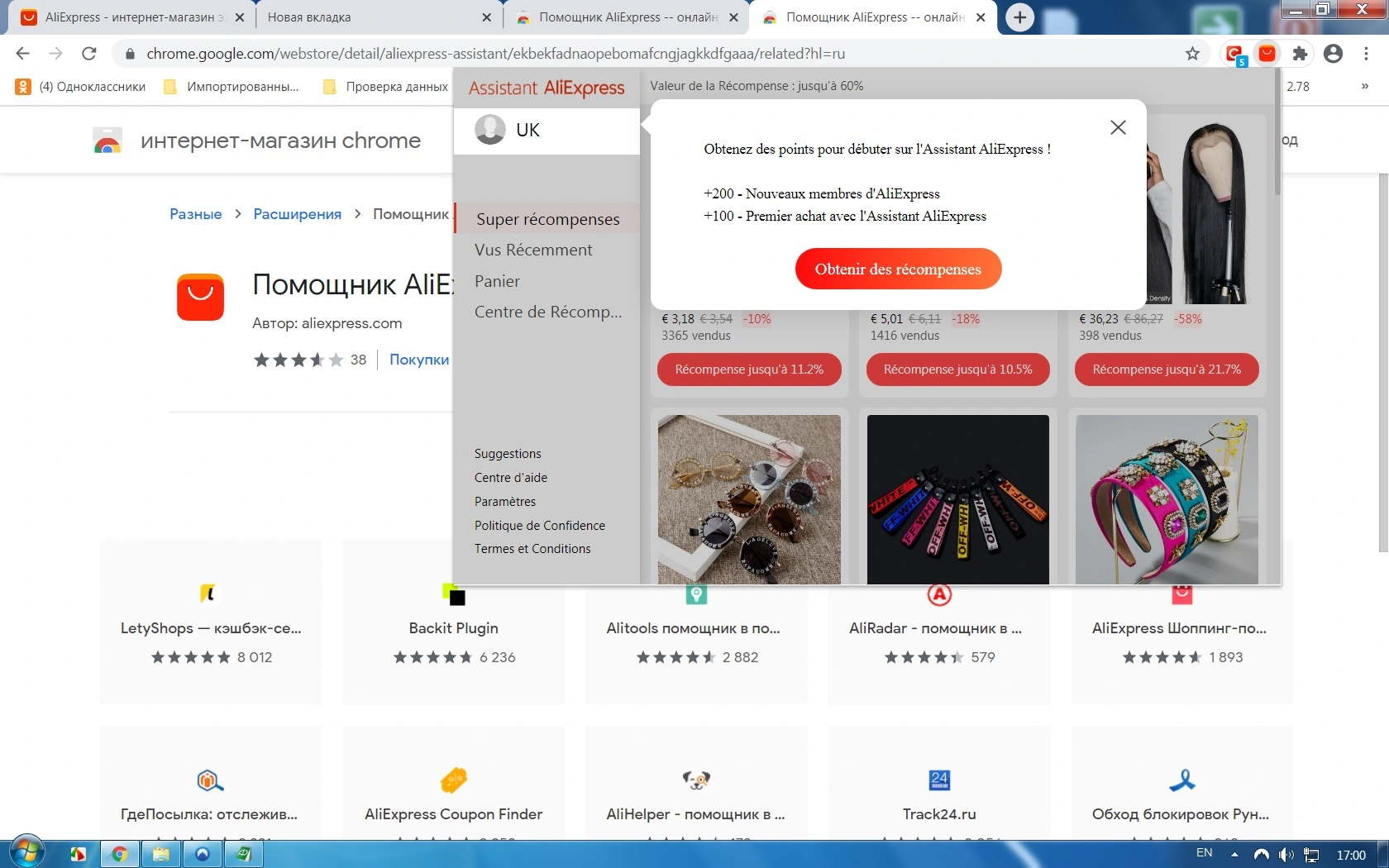Go forward with the browser forward arrow
Screen dimensions: 1389x868
pos(55,54)
